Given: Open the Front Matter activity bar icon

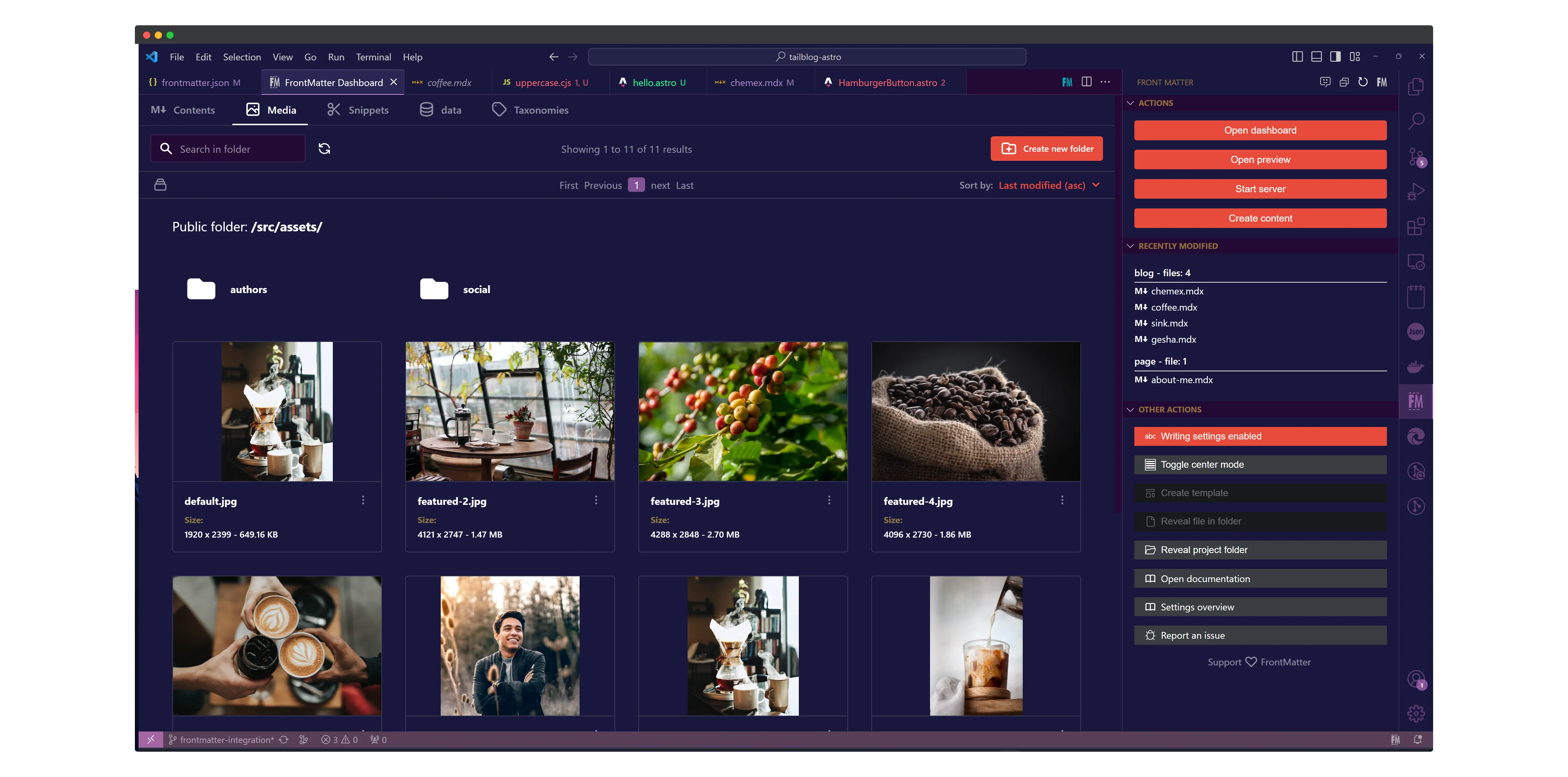Looking at the screenshot, I should [1415, 401].
